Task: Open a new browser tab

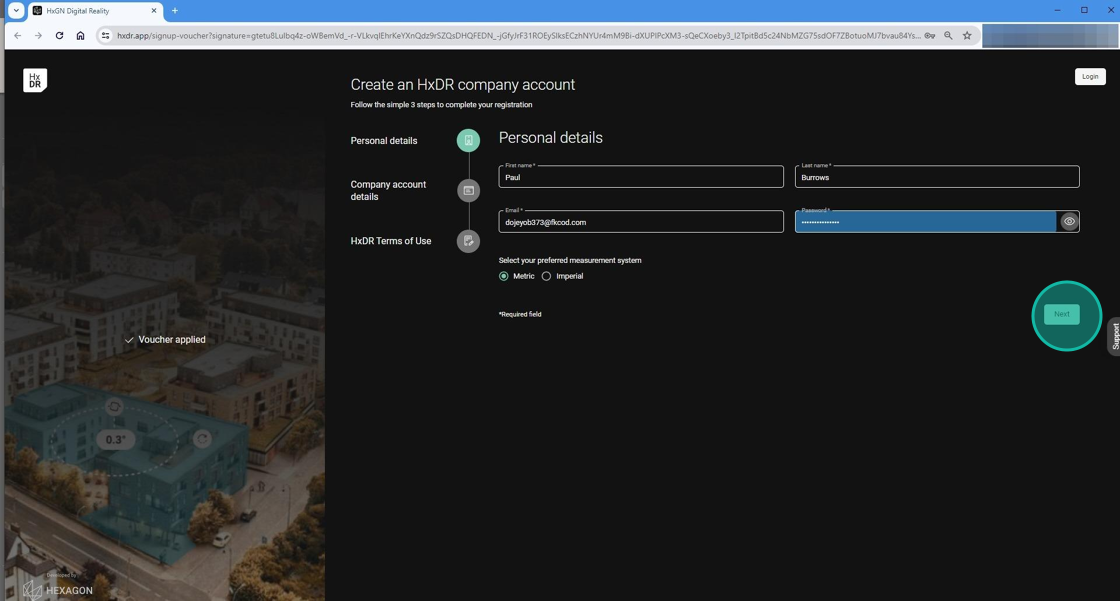Action: (x=175, y=11)
